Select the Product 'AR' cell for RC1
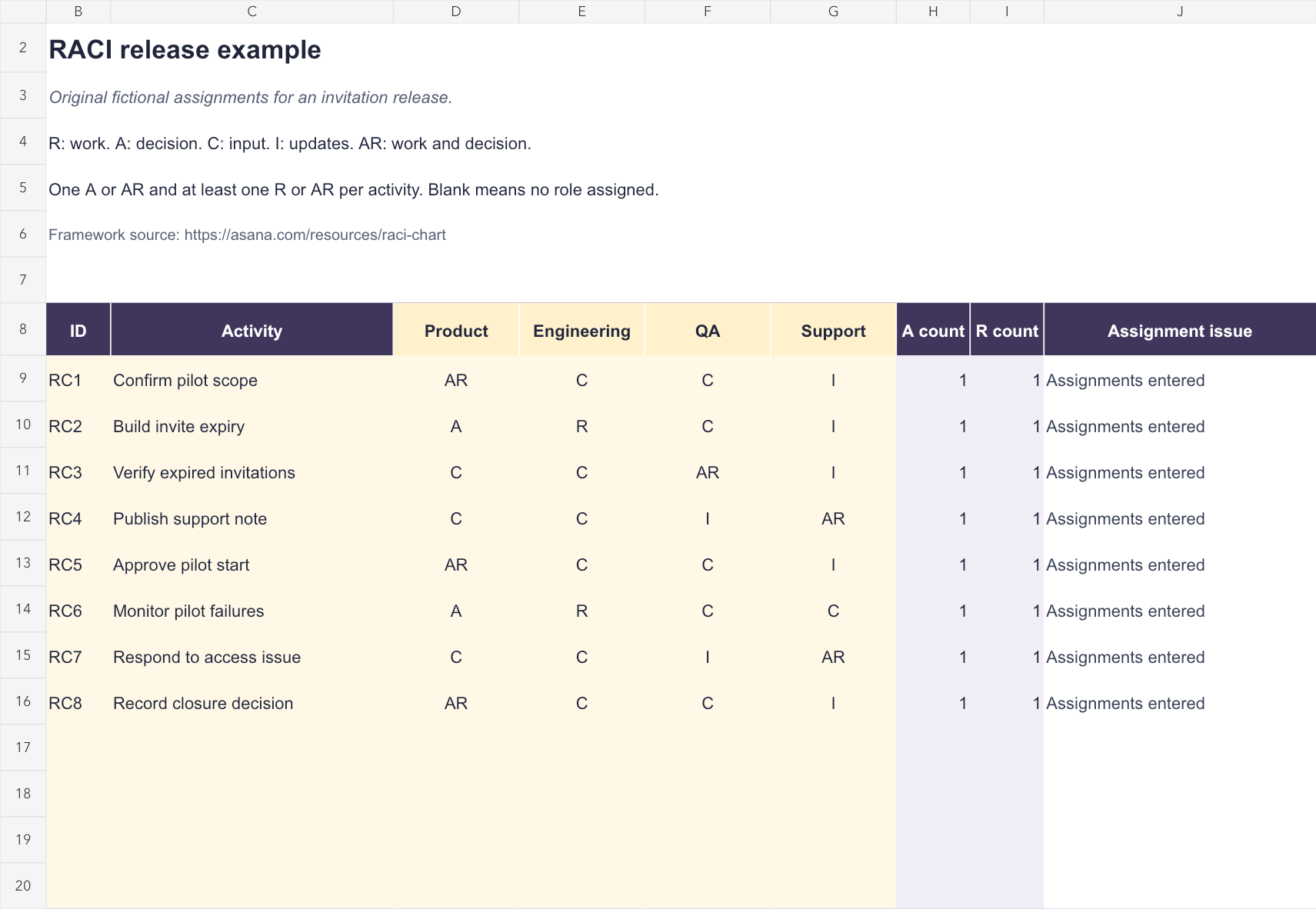Screen dimensions: 1316x909 (x=456, y=380)
